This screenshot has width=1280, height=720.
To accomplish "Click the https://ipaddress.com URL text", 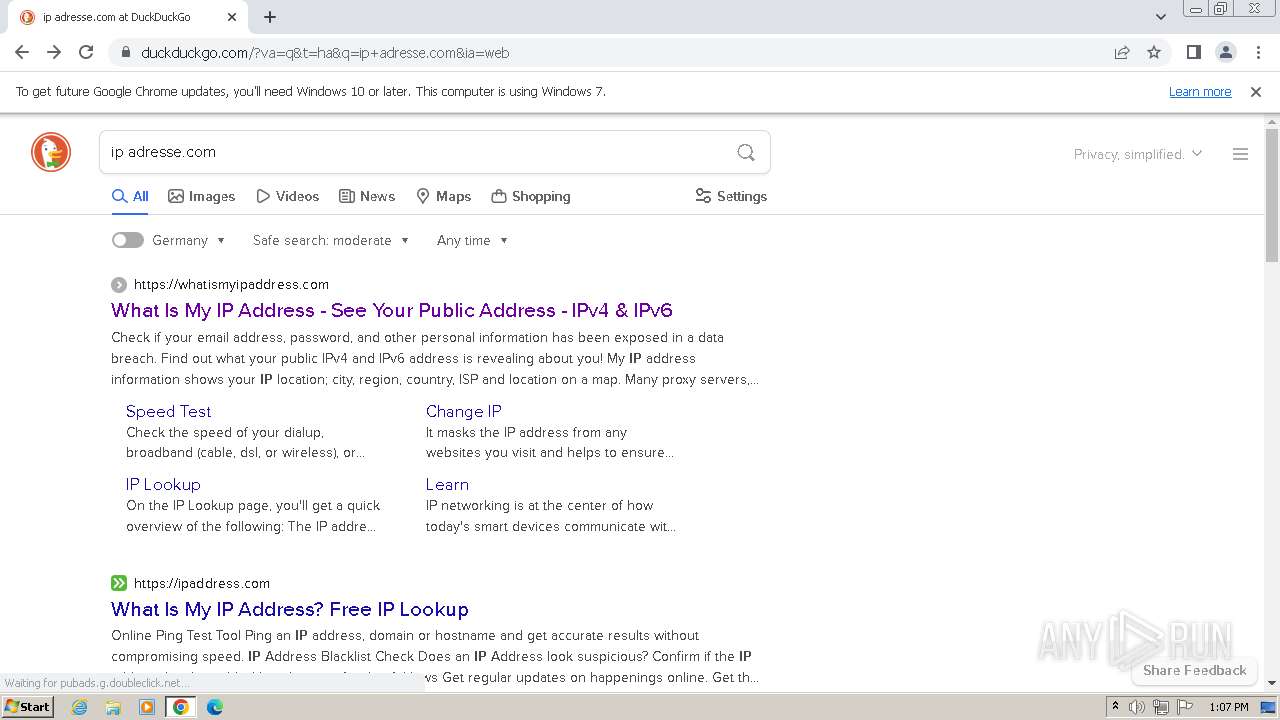I will (x=202, y=583).
